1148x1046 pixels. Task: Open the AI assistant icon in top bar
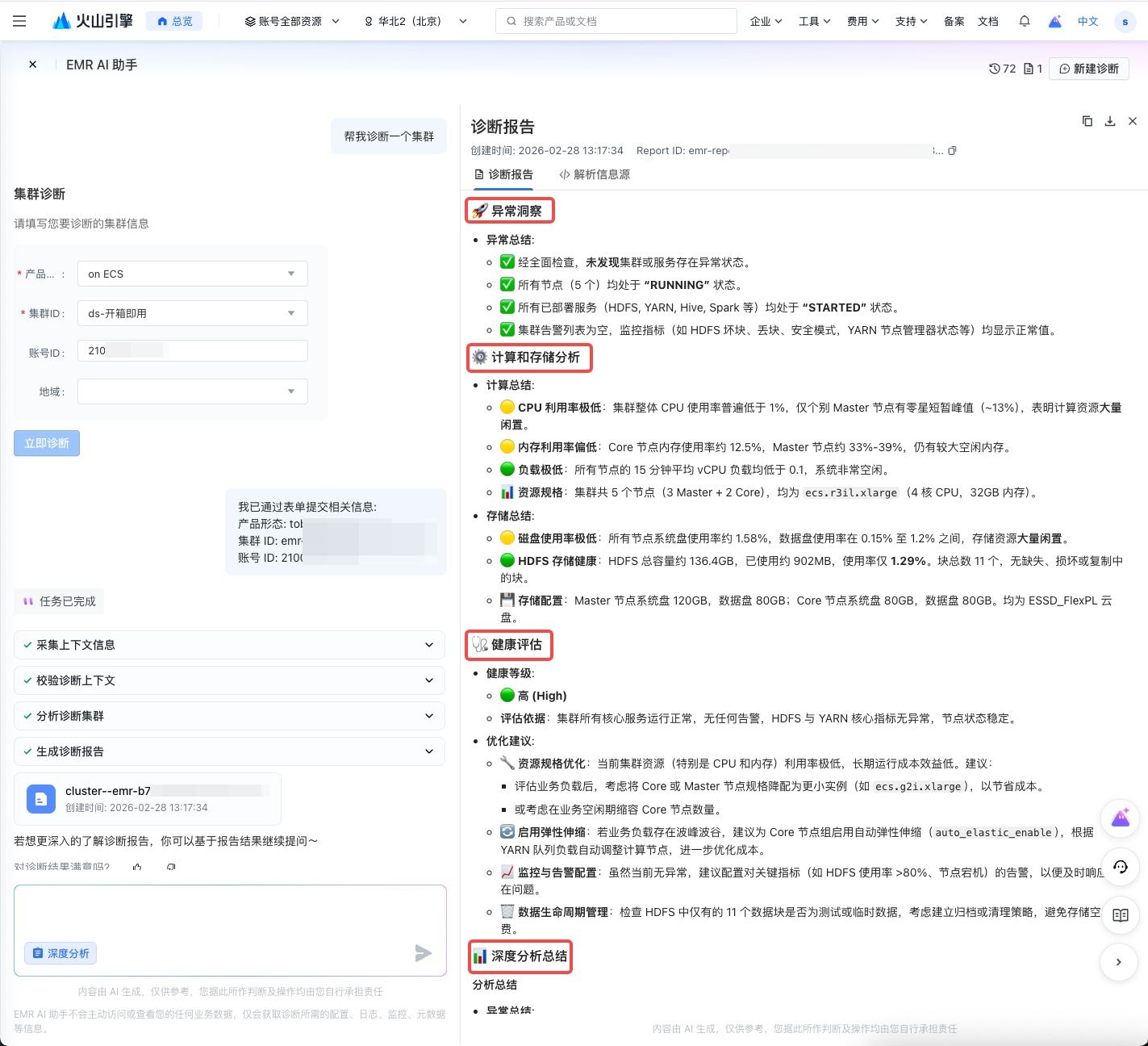(1054, 21)
